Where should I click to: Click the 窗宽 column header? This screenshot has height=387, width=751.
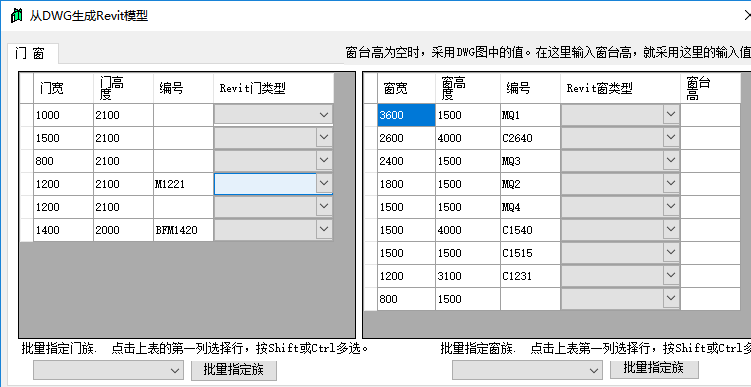pos(406,88)
